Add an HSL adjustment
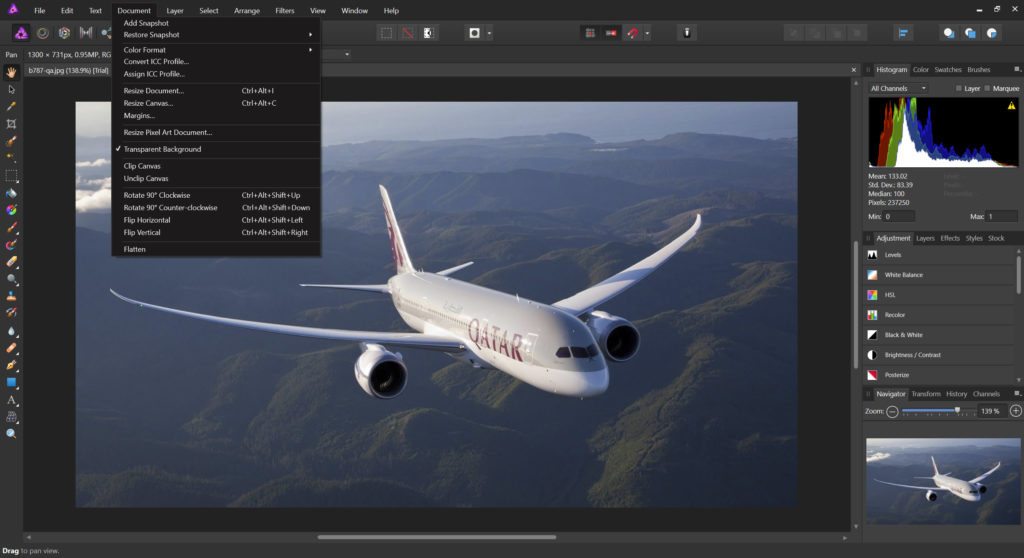 point(940,295)
